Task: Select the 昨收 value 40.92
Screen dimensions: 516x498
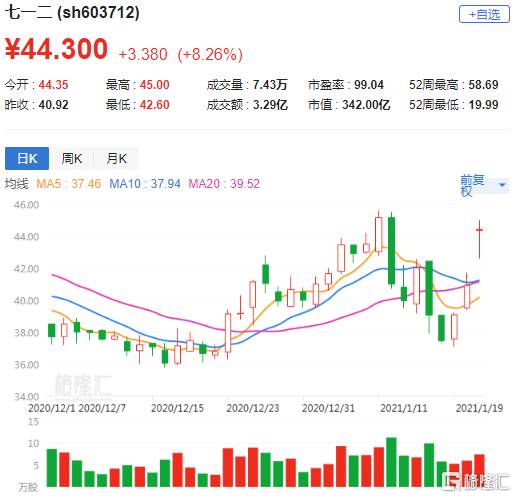Action: pyautogui.click(x=53, y=105)
